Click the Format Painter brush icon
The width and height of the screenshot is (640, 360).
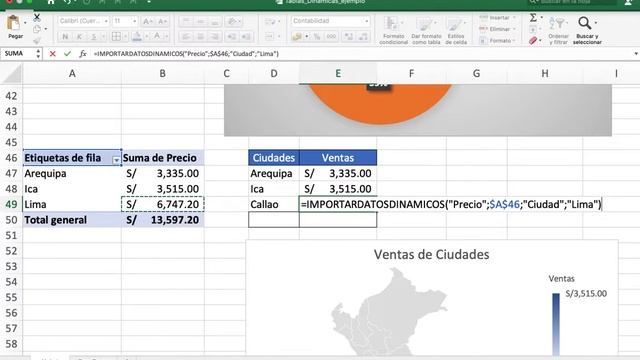pos(37,40)
